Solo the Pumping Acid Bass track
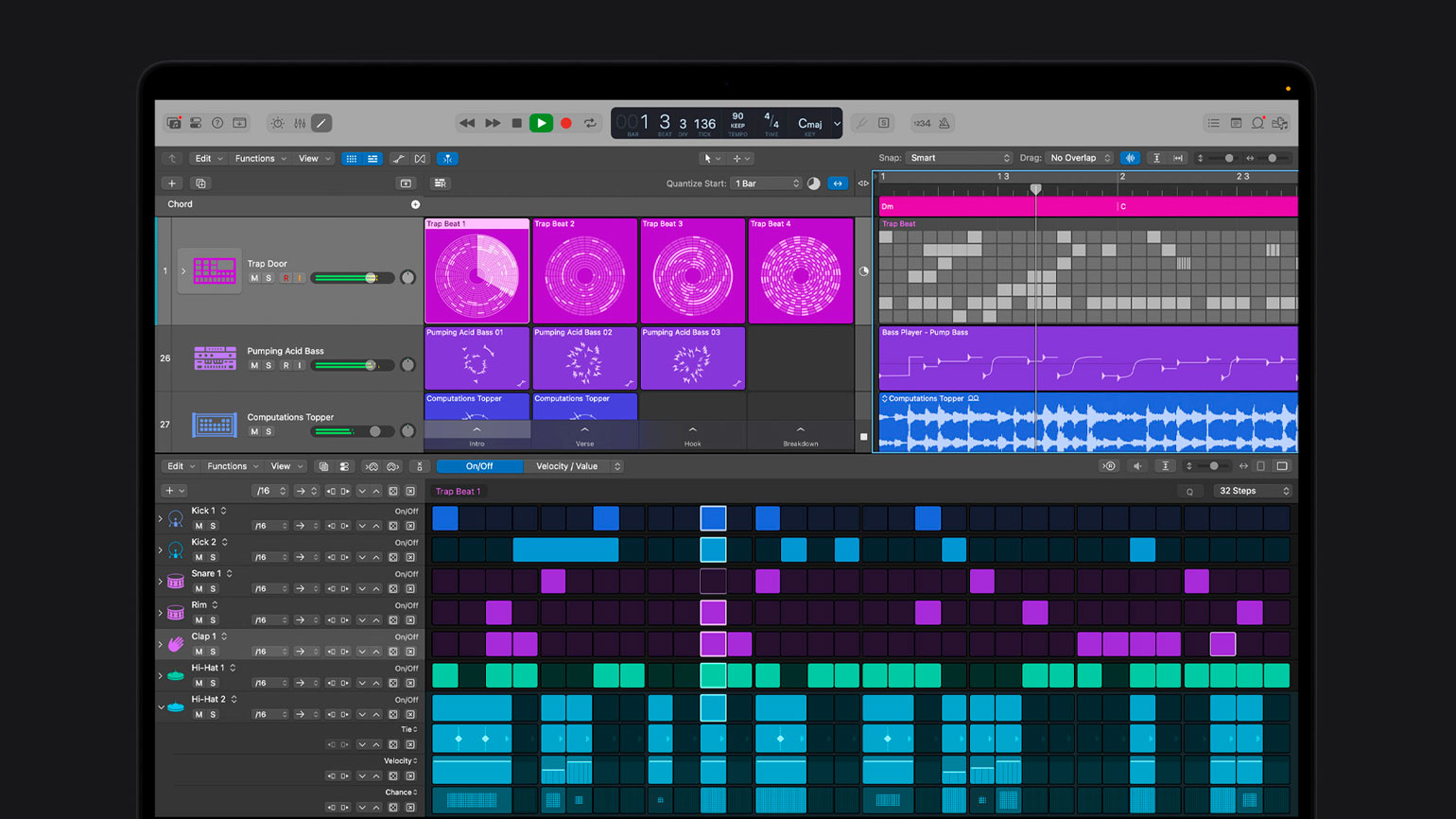Image resolution: width=1456 pixels, height=819 pixels. pos(269,365)
